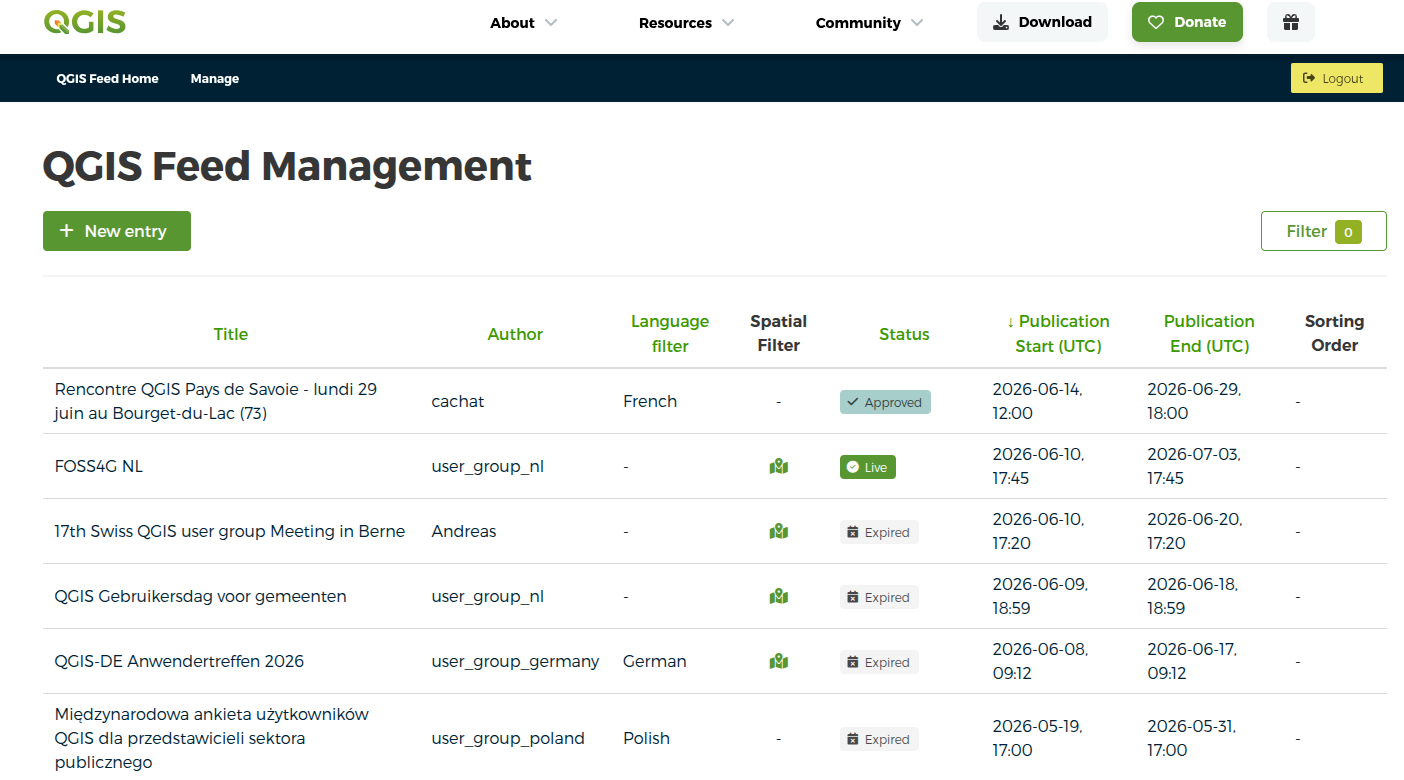Sort by Language filter column
The image size is (1404, 780).
670,334
